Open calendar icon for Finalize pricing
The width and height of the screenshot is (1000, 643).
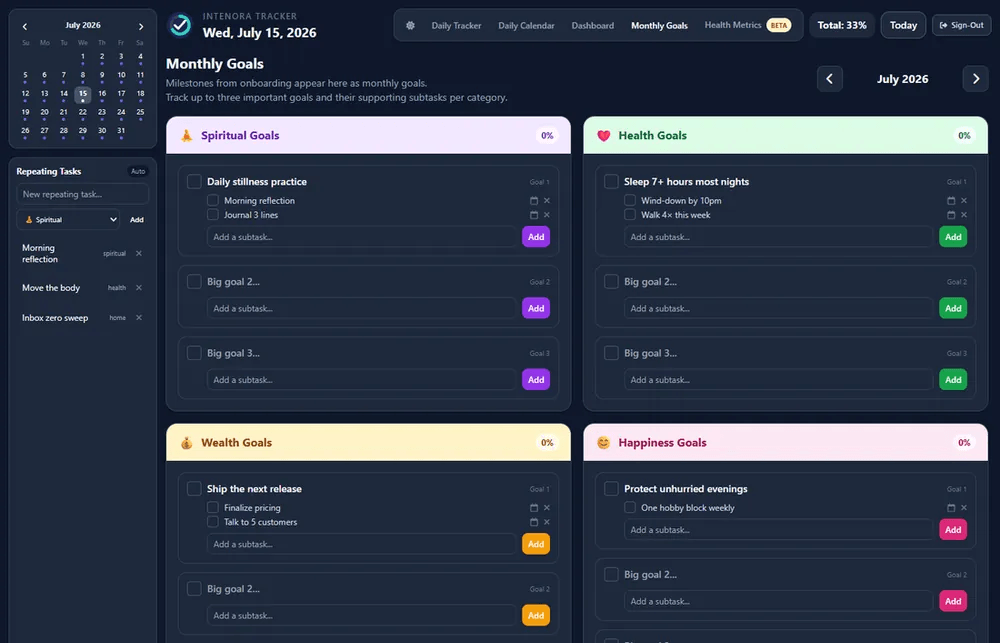point(534,508)
